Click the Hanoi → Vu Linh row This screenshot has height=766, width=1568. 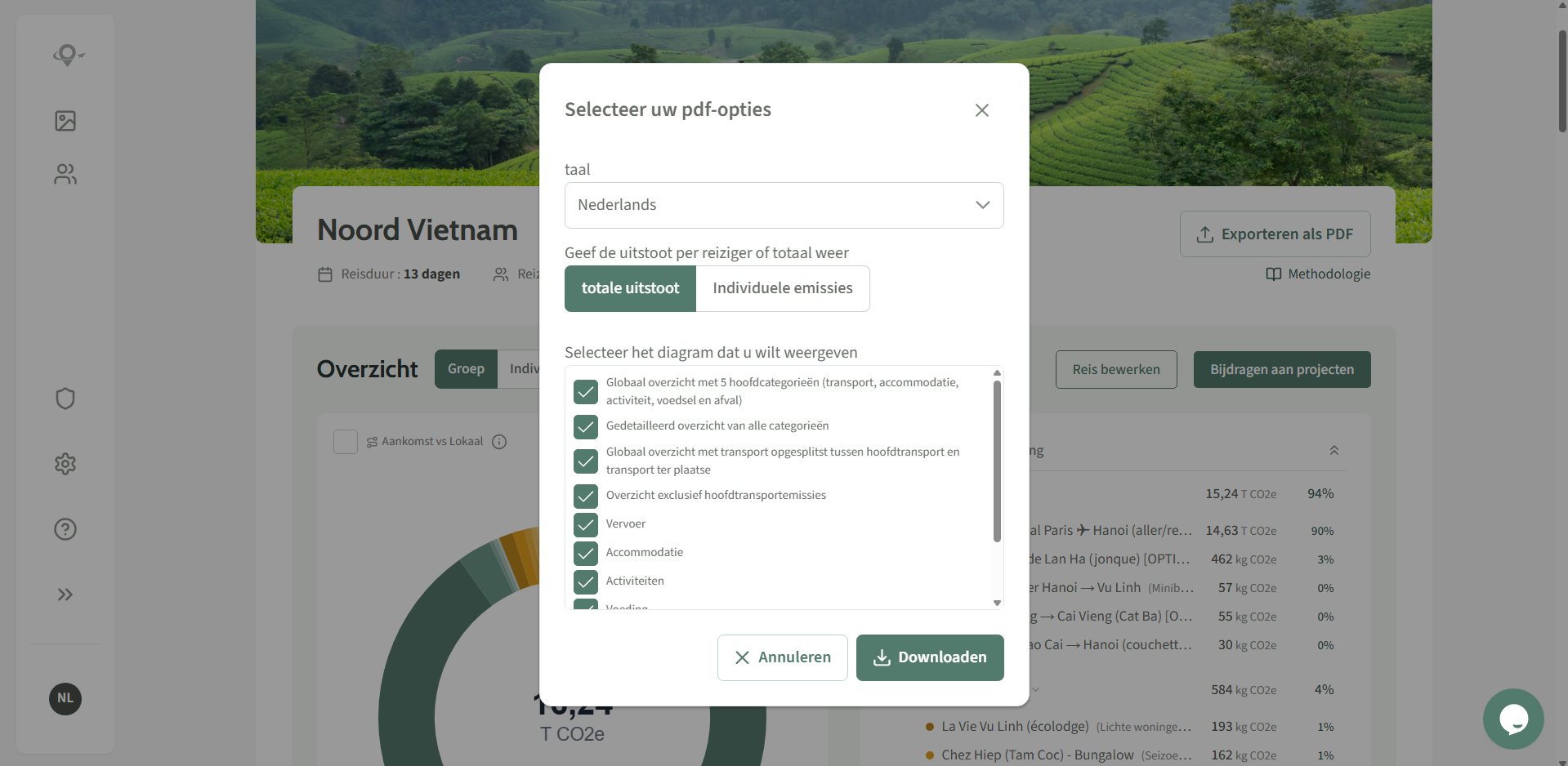pyautogui.click(x=1183, y=588)
